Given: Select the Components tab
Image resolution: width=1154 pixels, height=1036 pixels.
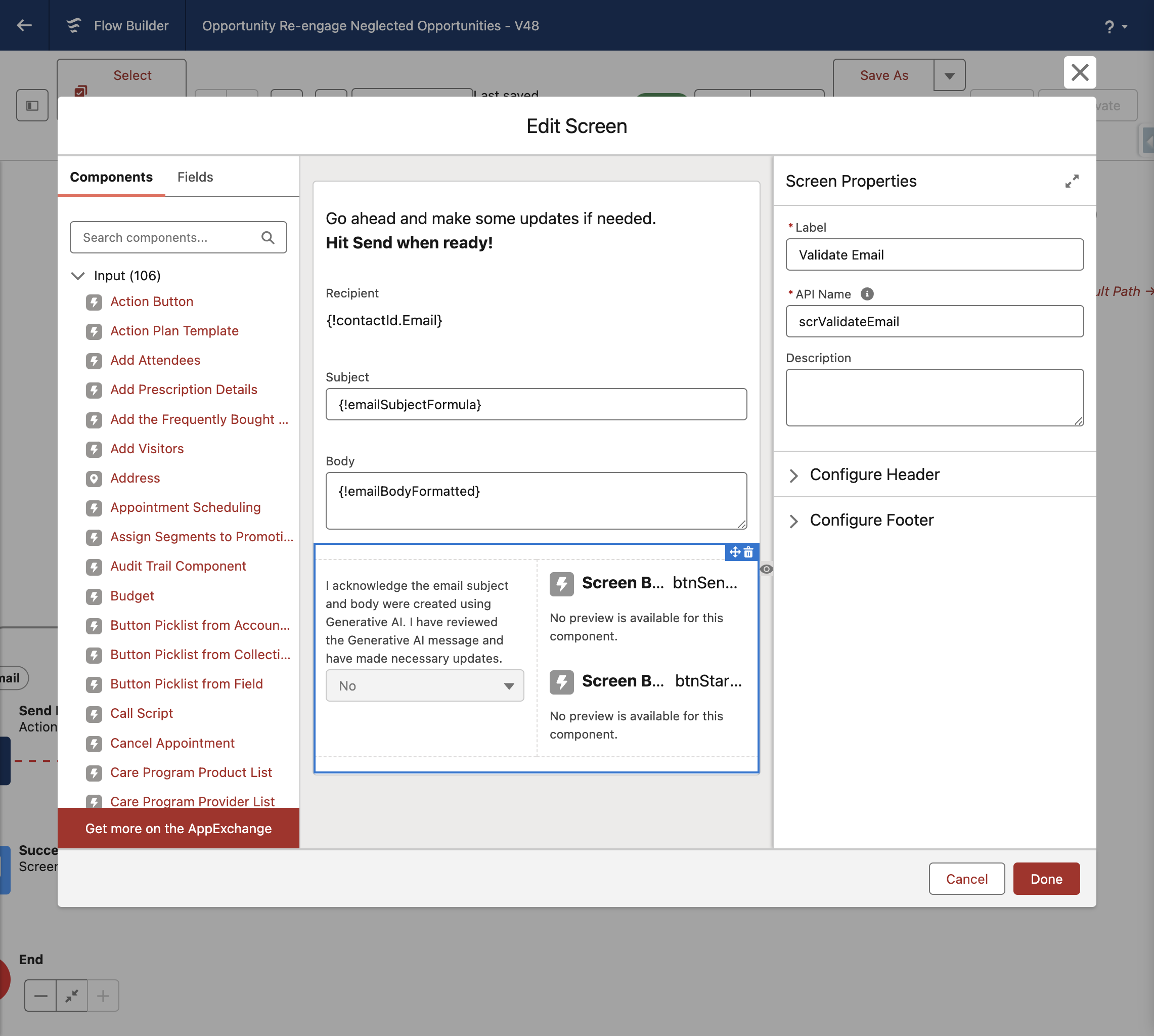Looking at the screenshot, I should [x=112, y=177].
